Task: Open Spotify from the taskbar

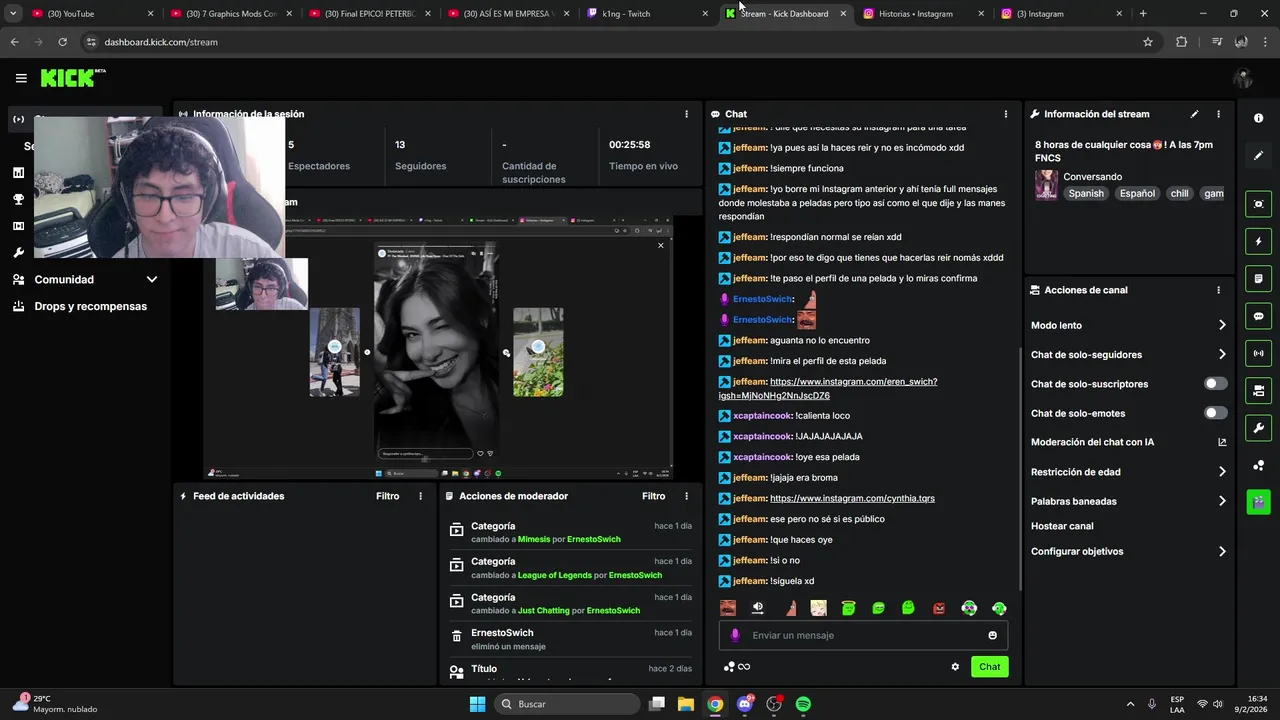Action: 803,704
